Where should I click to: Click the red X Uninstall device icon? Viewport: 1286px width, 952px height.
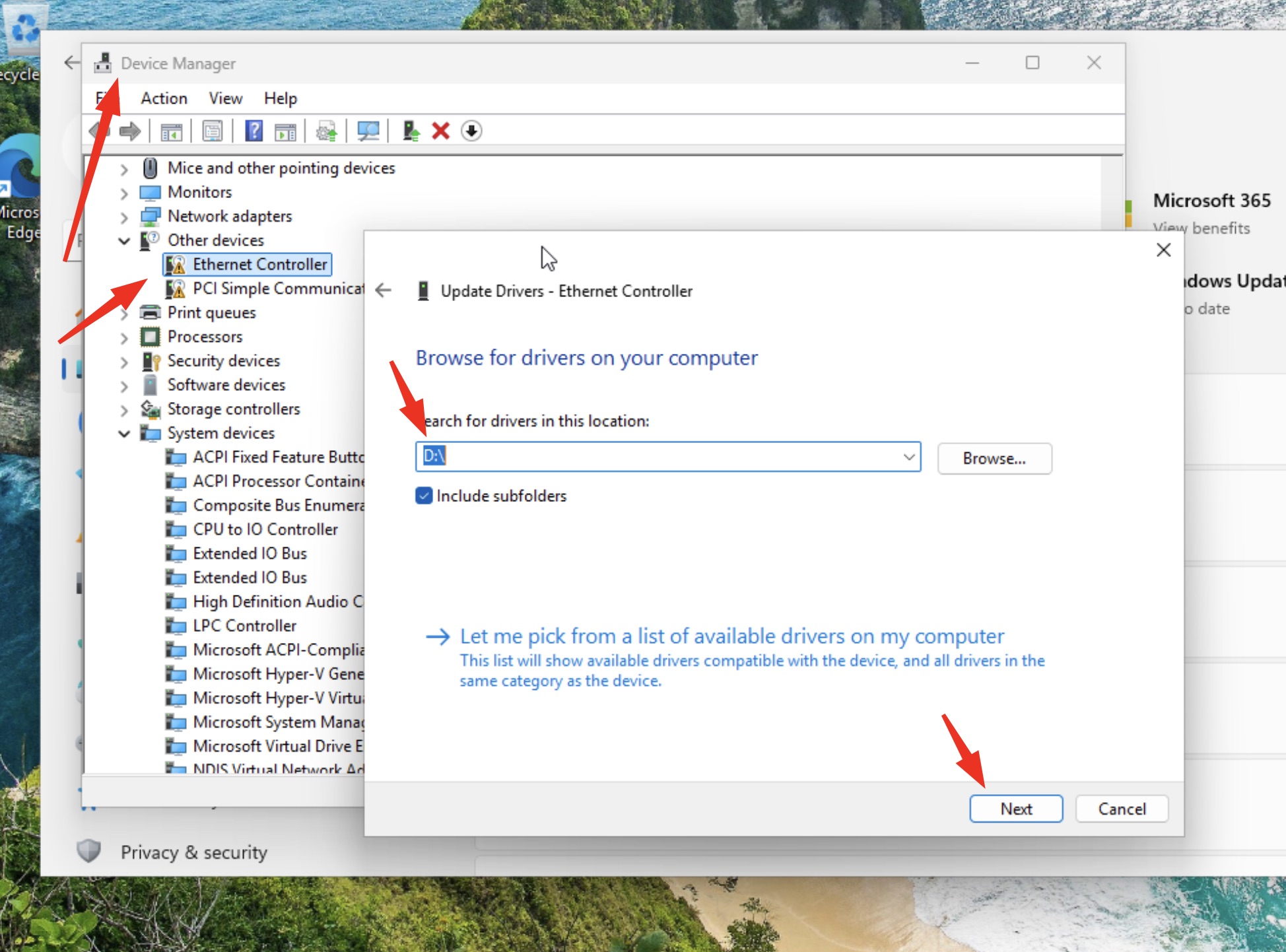[440, 131]
